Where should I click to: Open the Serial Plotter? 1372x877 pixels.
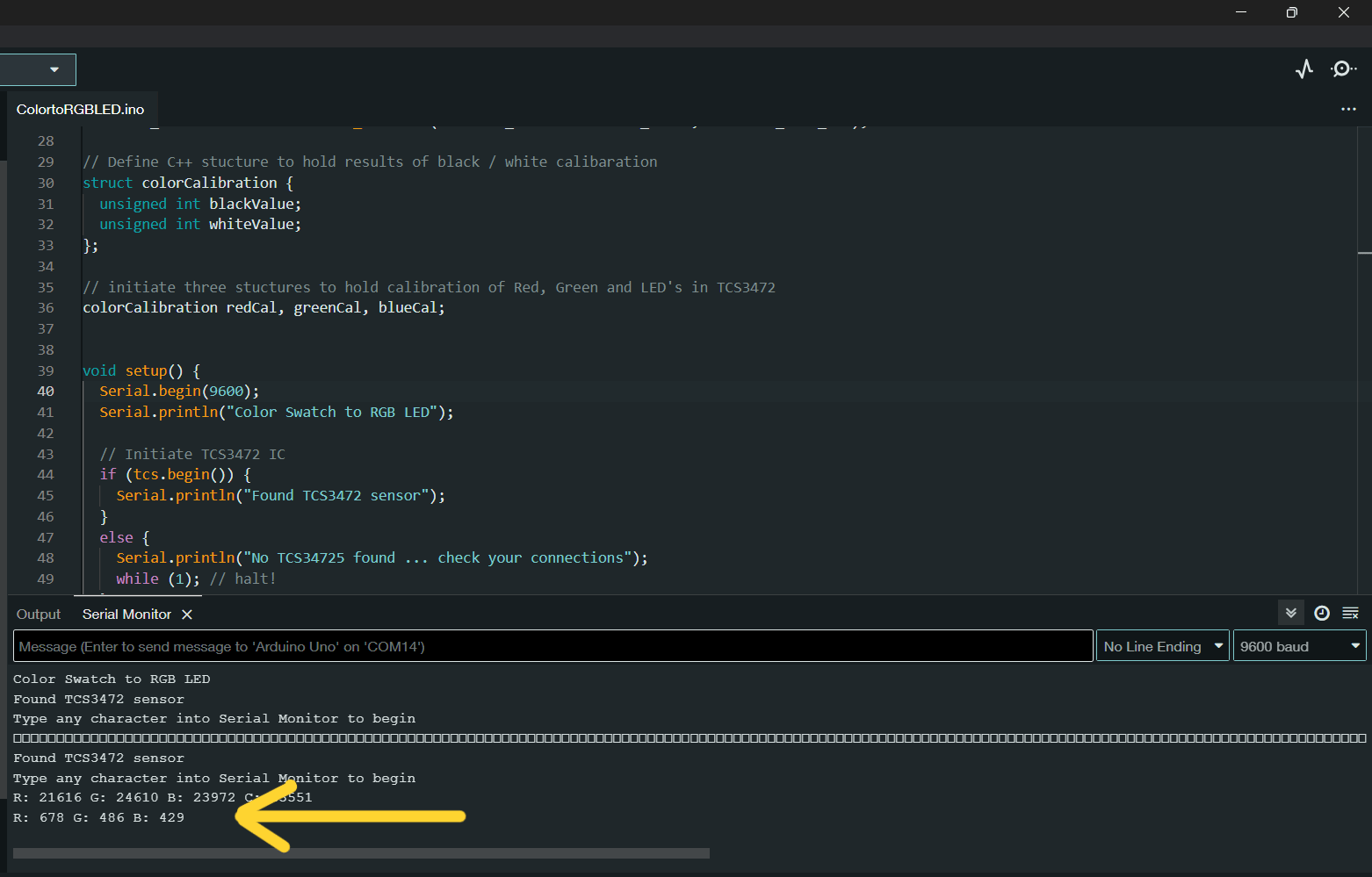pos(1304,69)
